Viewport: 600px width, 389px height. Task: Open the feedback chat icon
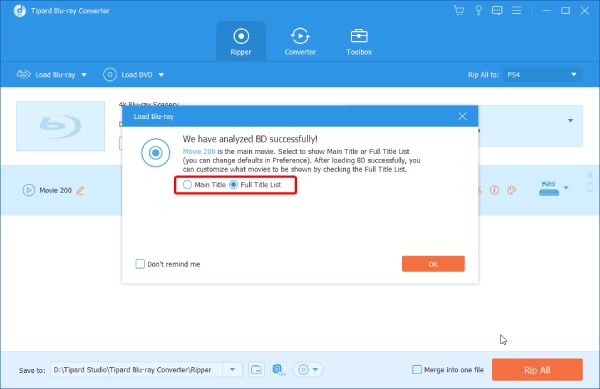click(497, 10)
